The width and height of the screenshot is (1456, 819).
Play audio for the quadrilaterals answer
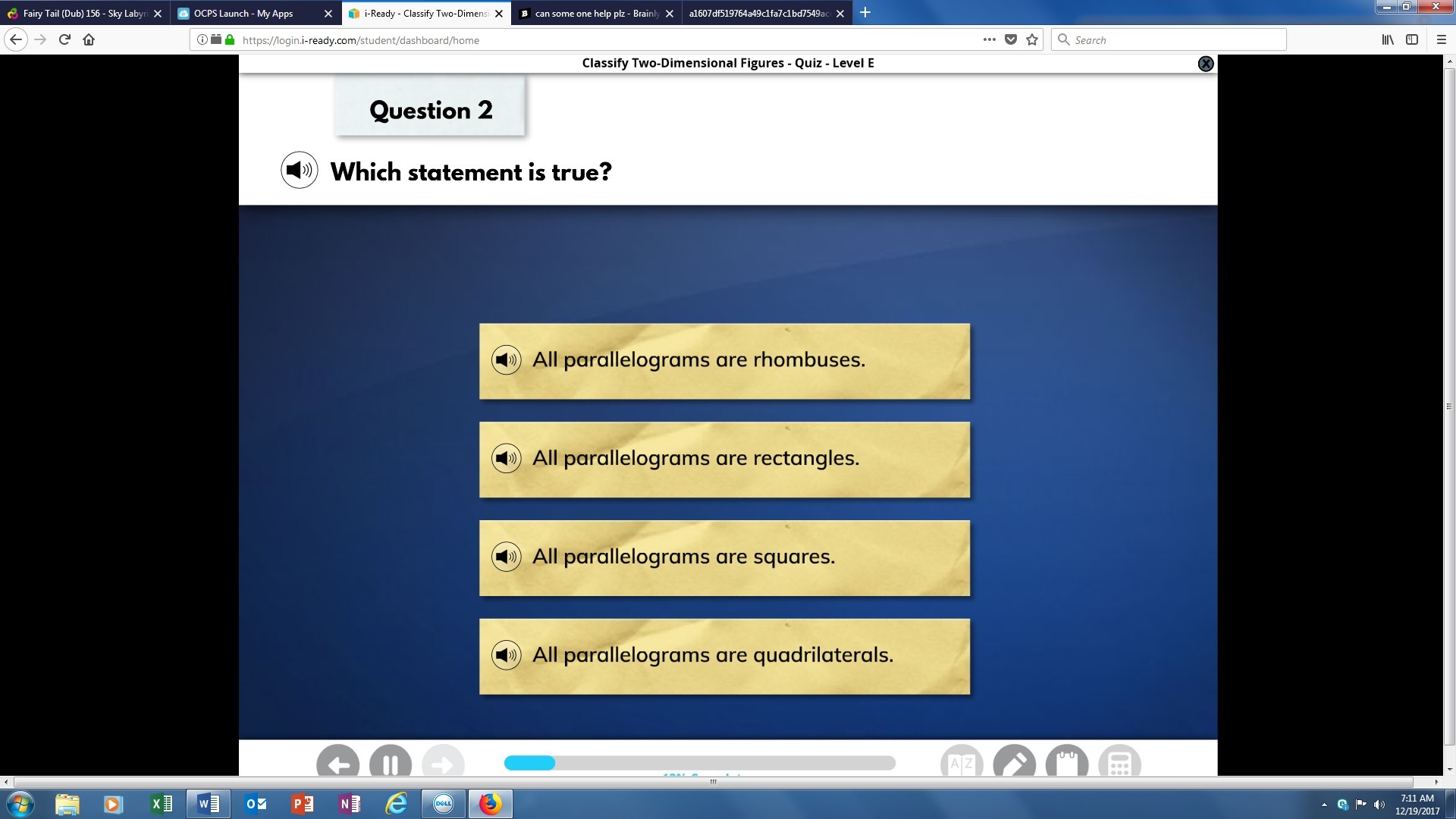click(506, 655)
